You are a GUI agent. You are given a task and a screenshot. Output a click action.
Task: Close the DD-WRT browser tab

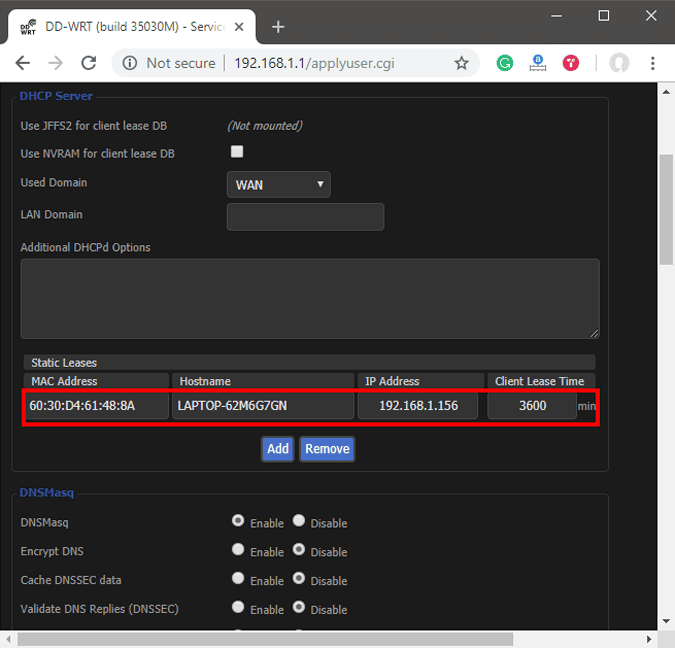239,27
